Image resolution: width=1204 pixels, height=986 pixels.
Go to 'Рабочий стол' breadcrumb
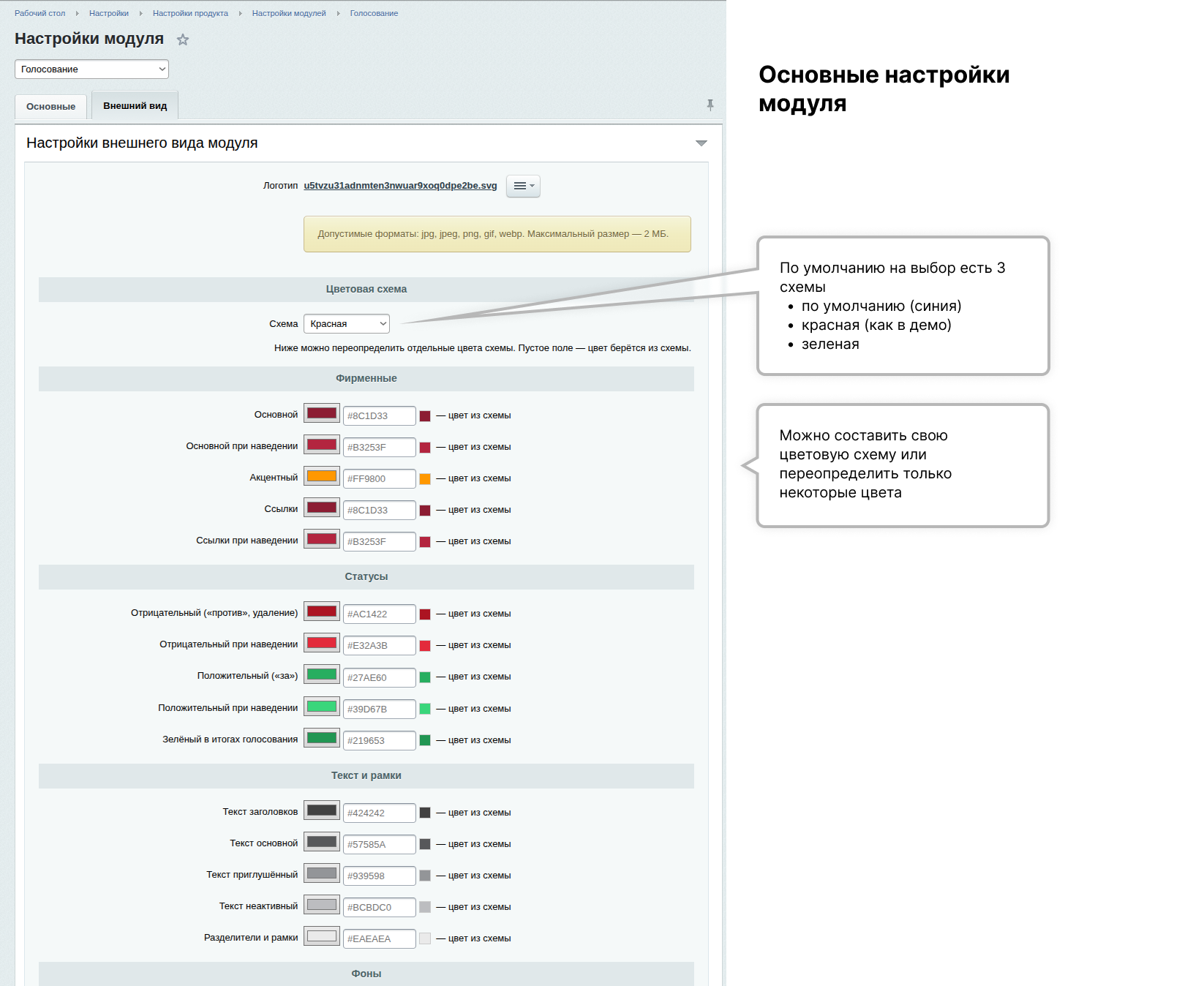click(39, 13)
